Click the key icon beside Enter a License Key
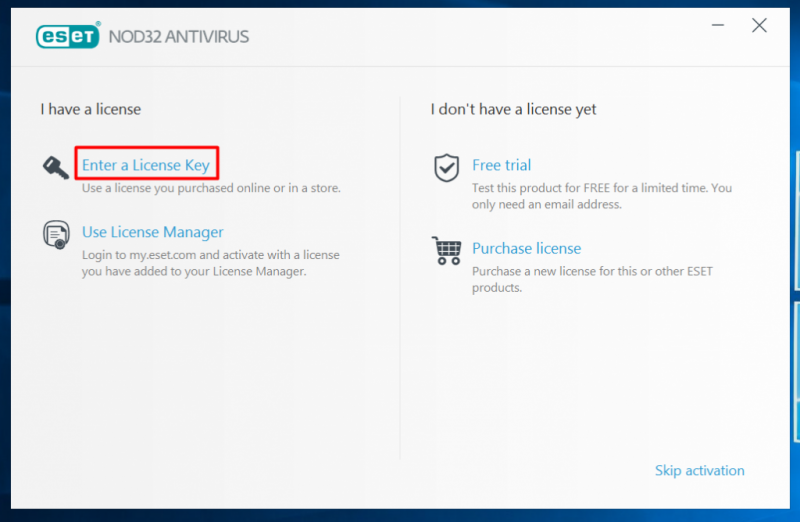Screen dimensions: 800x522 pos(56,167)
